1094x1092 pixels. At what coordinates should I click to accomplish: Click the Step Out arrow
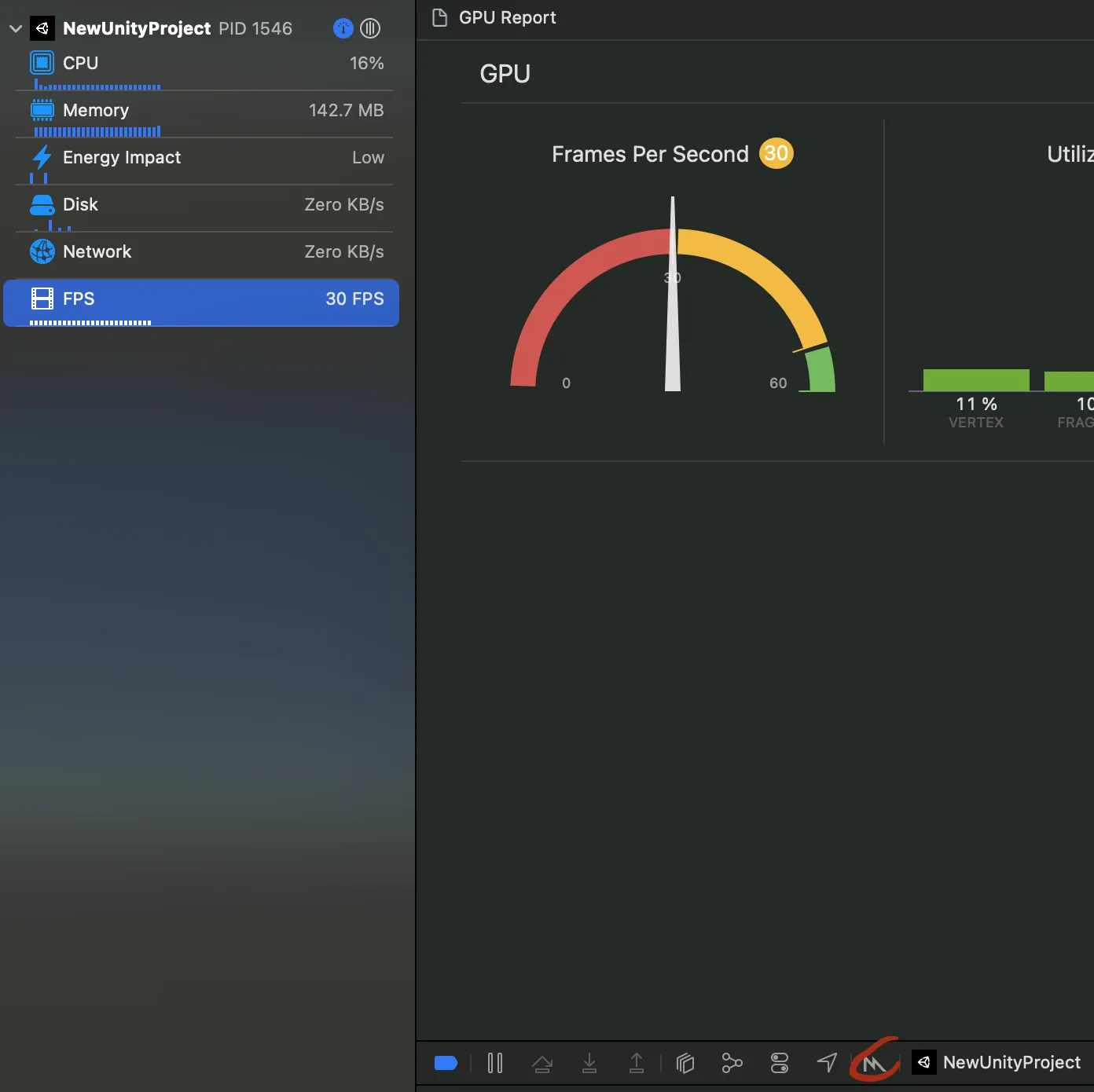click(x=637, y=1063)
